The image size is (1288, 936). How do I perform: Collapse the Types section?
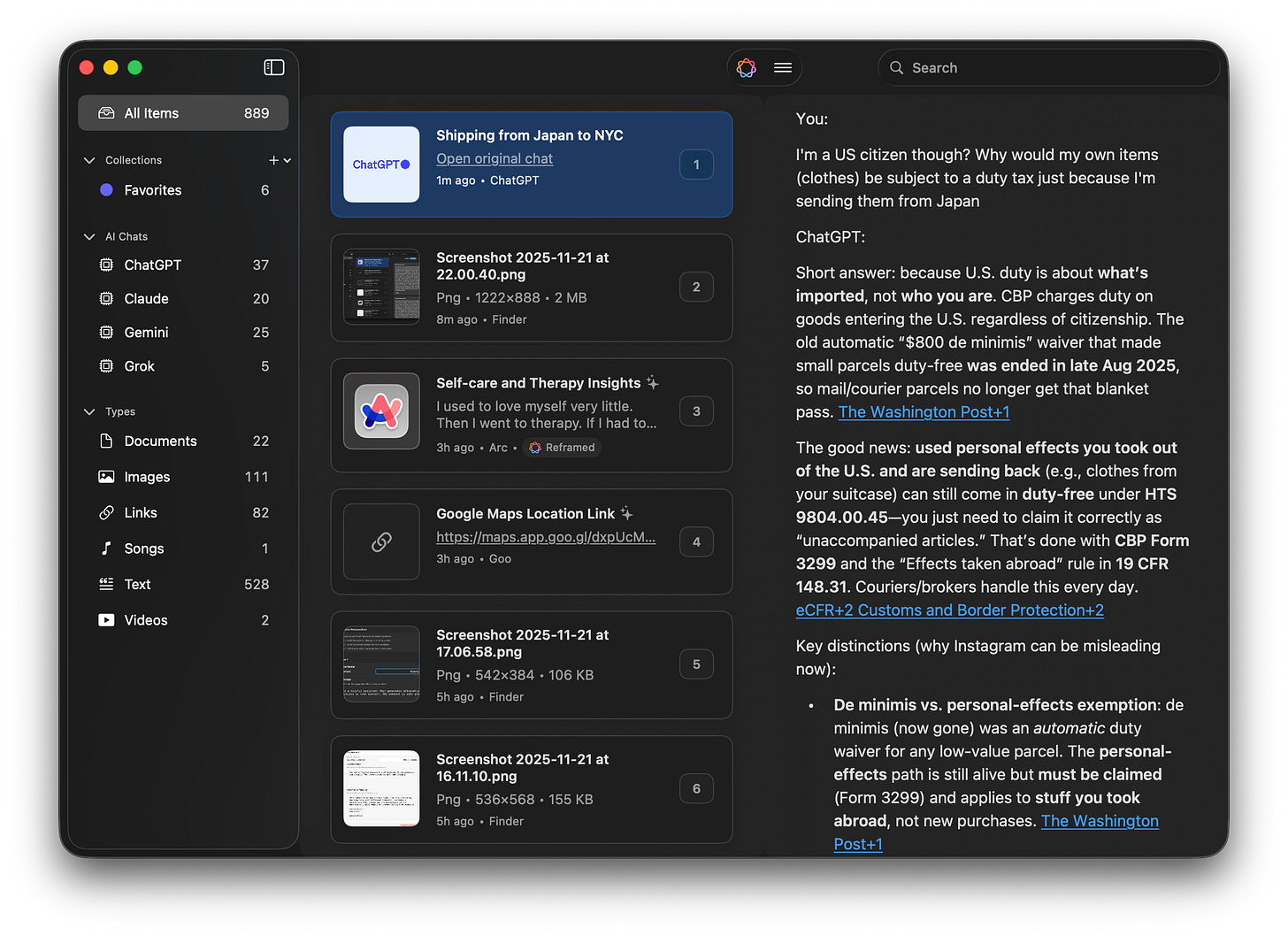[x=88, y=411]
